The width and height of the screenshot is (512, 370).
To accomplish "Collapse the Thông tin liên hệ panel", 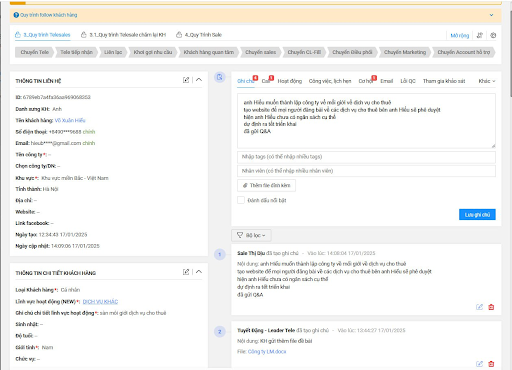I will point(199,80).
